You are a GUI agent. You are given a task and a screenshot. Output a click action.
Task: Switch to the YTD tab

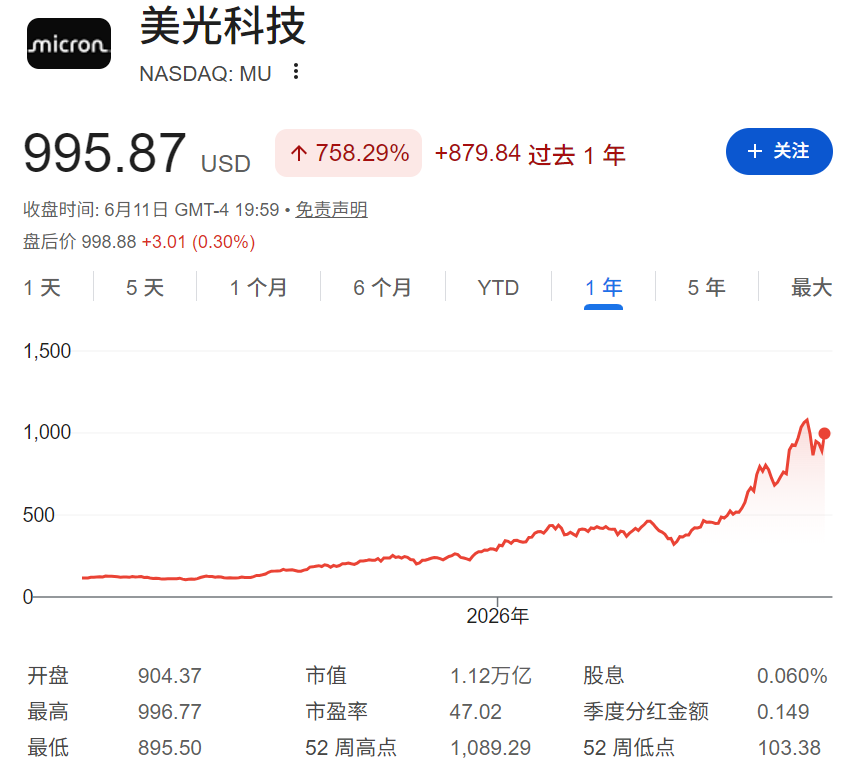(498, 287)
